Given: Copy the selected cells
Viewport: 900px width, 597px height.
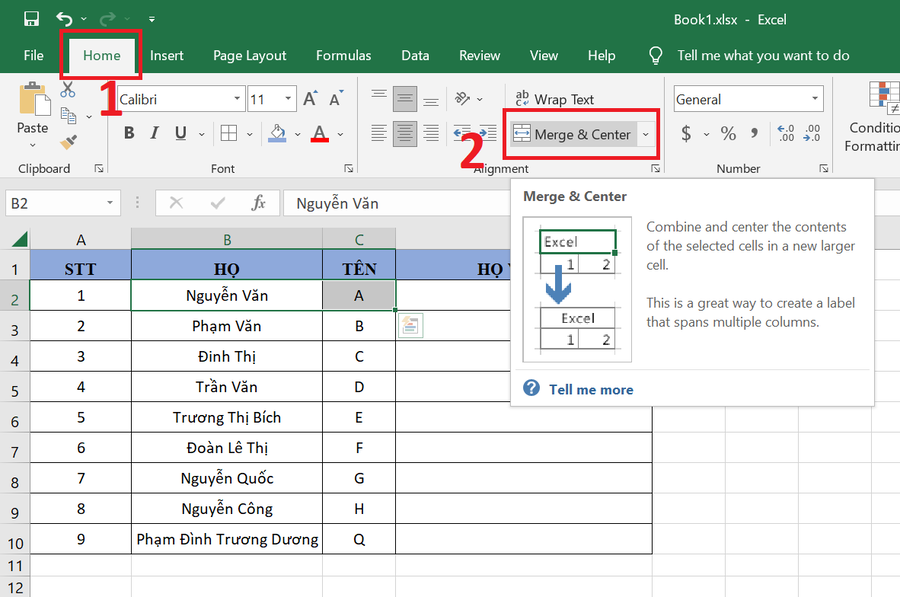Looking at the screenshot, I should coord(69,115).
